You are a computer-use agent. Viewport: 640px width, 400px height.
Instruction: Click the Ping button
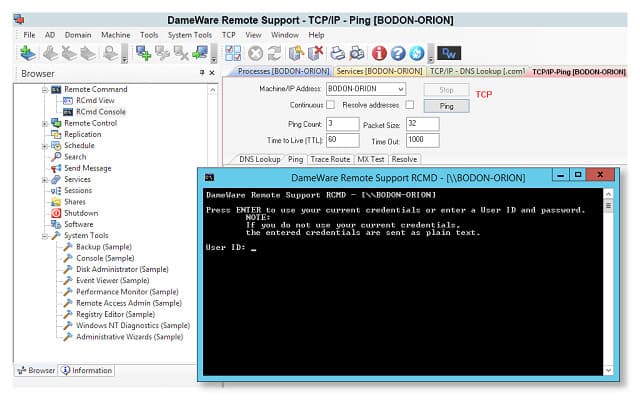[x=447, y=106]
